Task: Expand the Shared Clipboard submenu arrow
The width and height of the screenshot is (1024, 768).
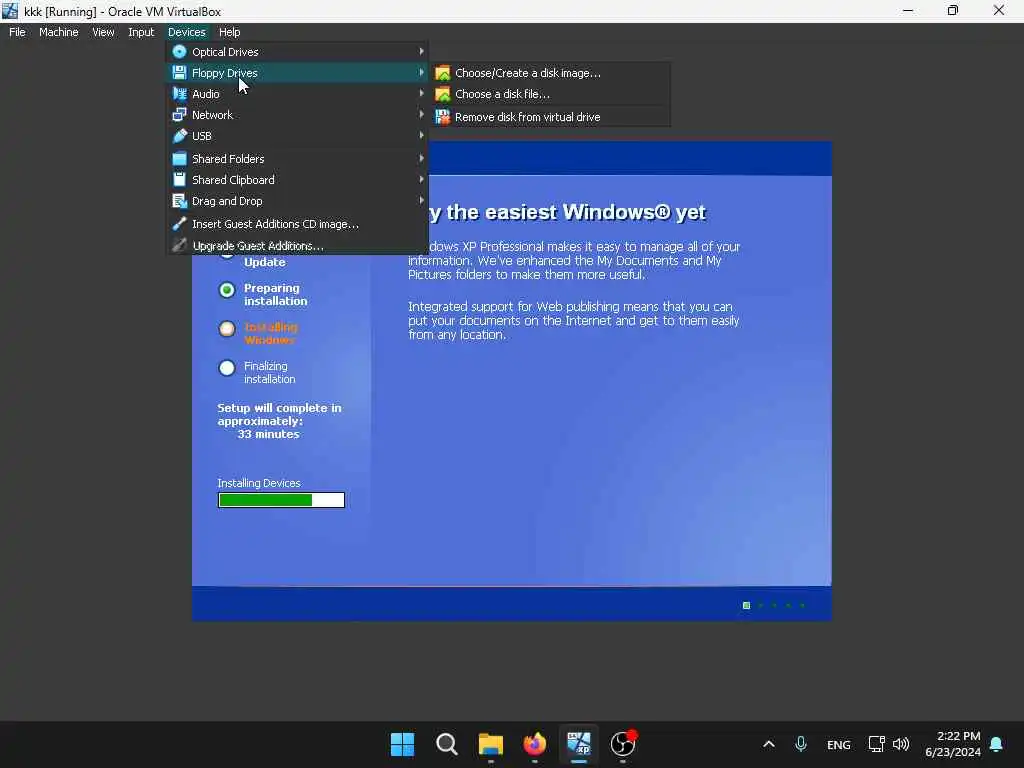Action: click(421, 179)
